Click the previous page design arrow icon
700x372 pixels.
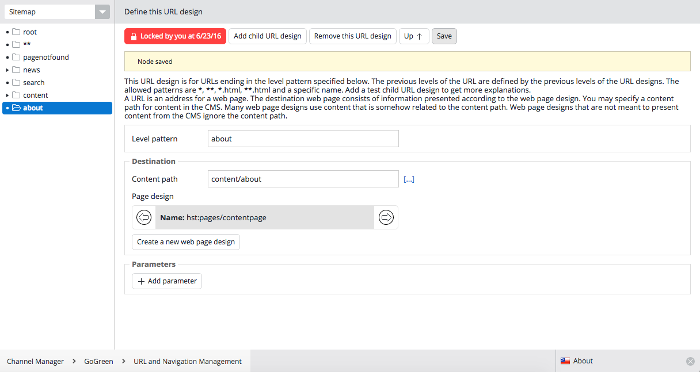[x=144, y=217]
